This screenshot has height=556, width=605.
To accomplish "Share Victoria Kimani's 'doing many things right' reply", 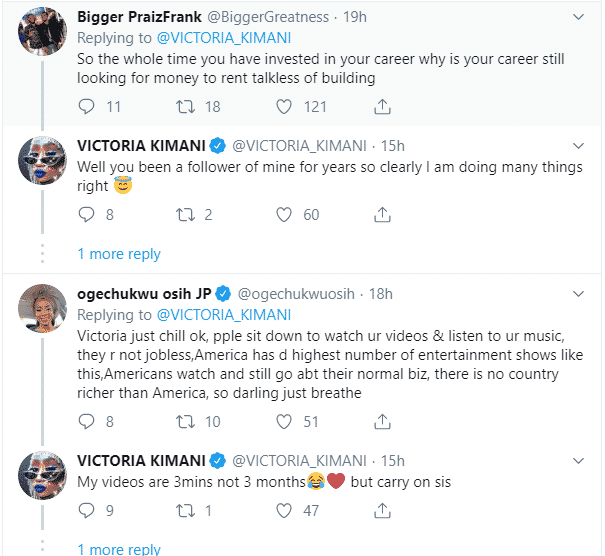I will [381, 214].
